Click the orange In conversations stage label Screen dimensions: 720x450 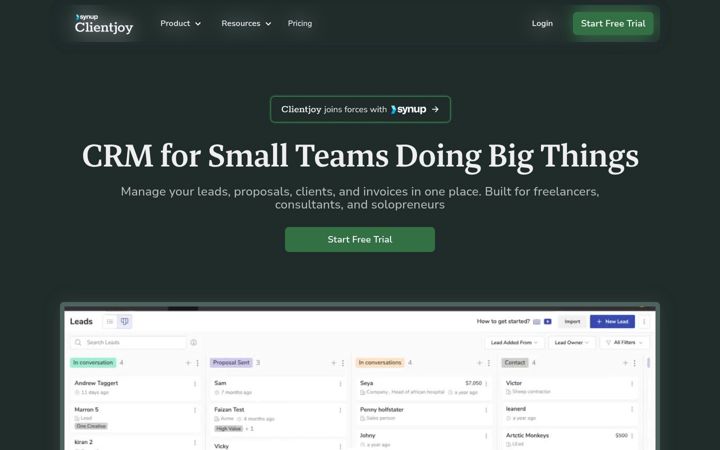pyautogui.click(x=380, y=363)
